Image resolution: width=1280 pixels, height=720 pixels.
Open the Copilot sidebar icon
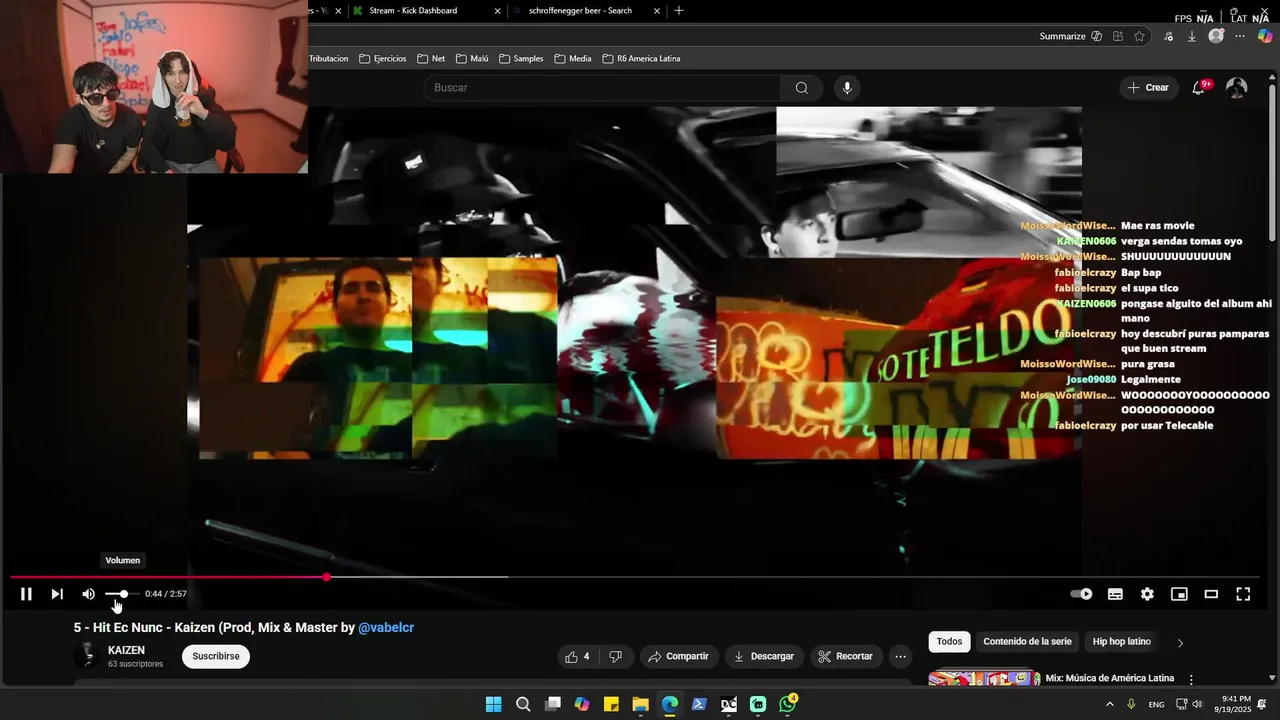(1265, 36)
